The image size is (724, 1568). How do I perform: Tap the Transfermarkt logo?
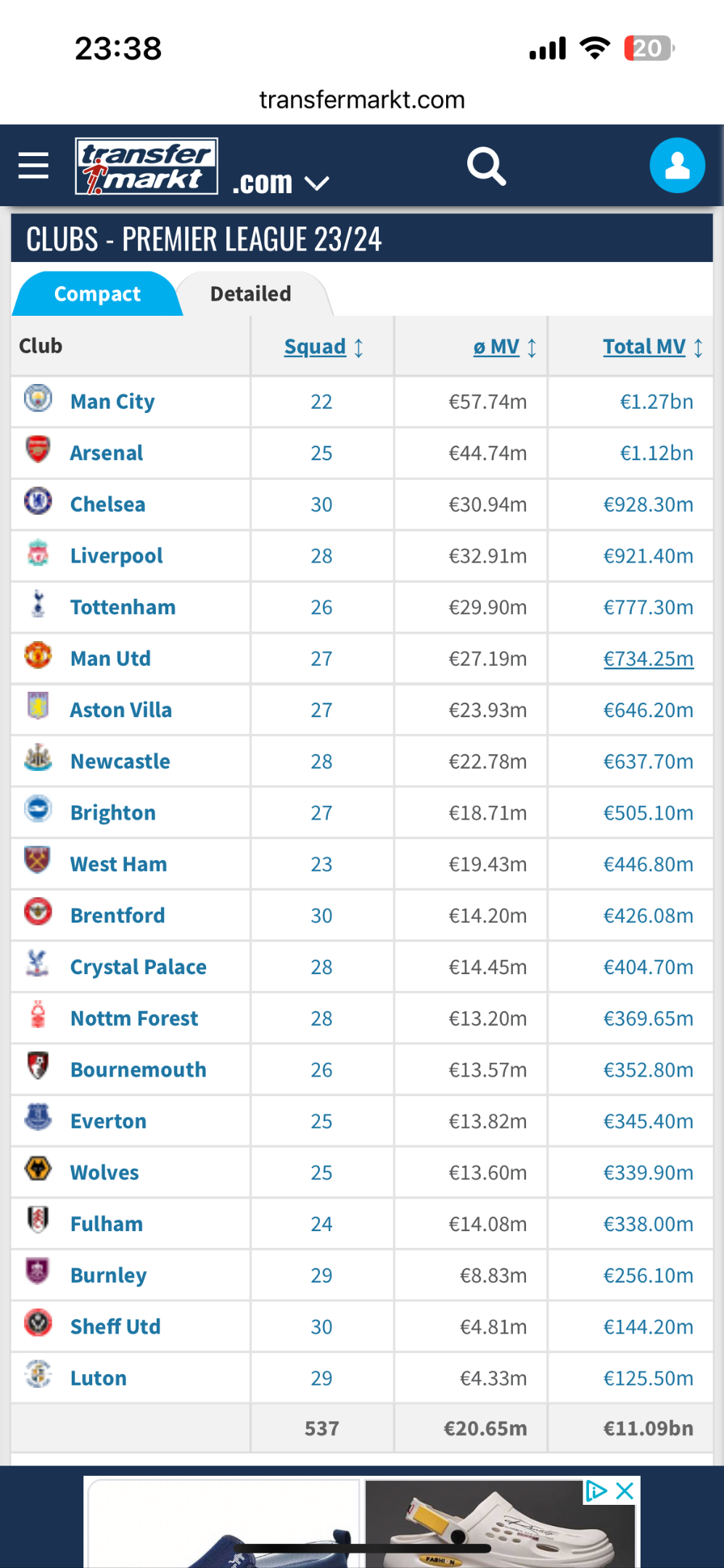147,166
